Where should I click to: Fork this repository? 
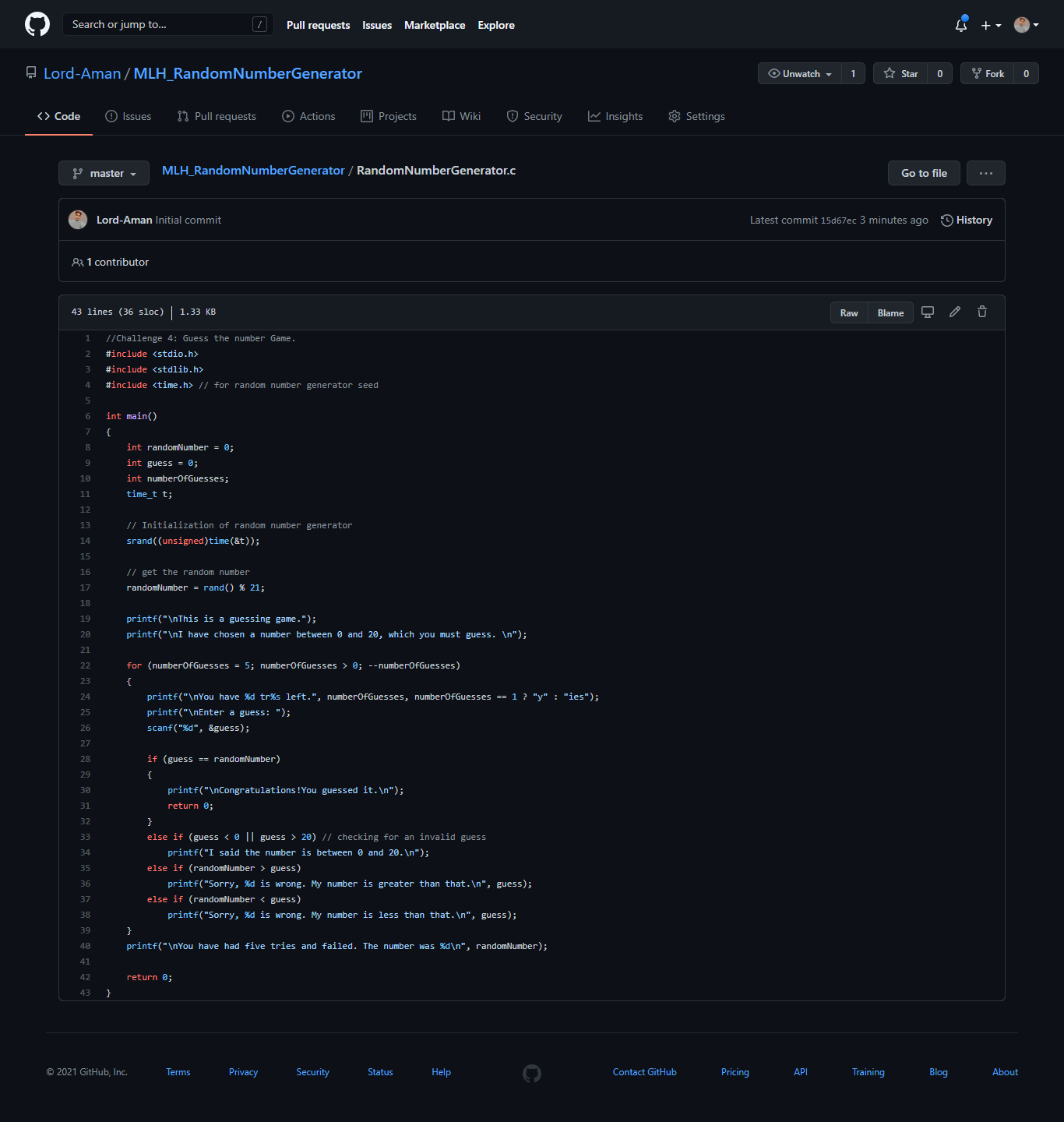click(x=988, y=73)
